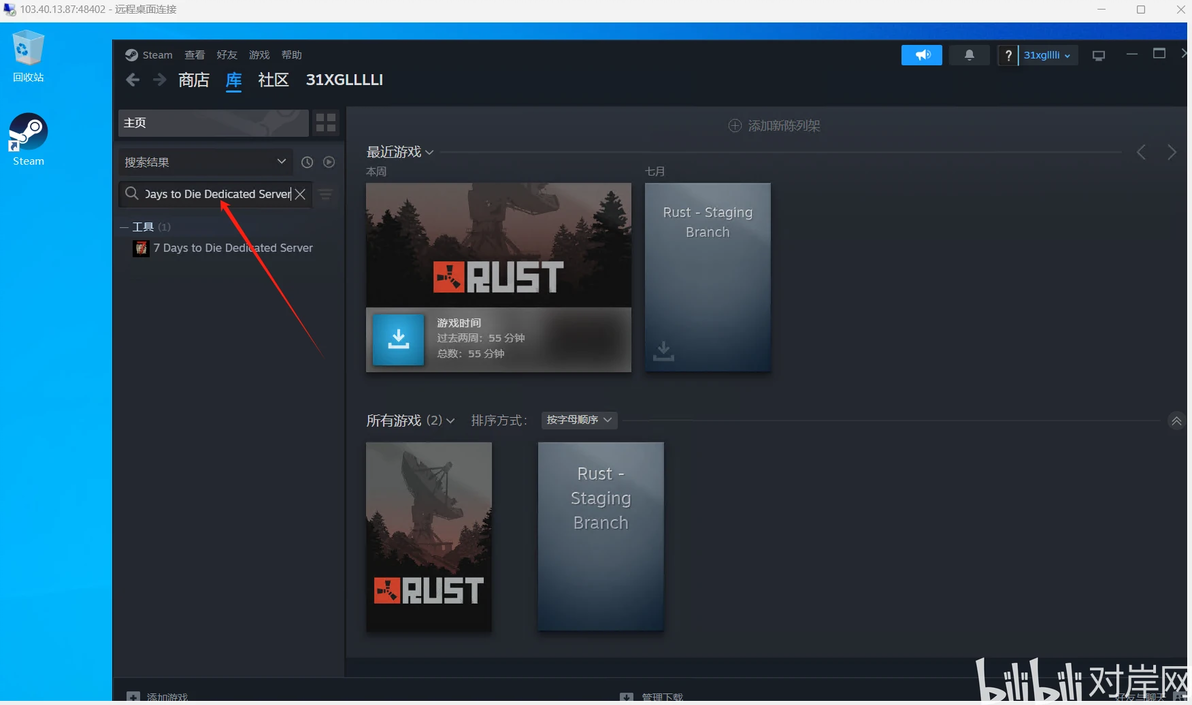
Task: Enter Big Picture mode via monitor icon
Action: click(1098, 55)
